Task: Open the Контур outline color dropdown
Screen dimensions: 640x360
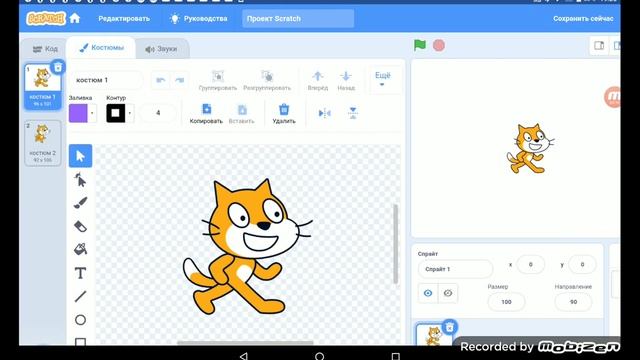Action: pyautogui.click(x=130, y=113)
